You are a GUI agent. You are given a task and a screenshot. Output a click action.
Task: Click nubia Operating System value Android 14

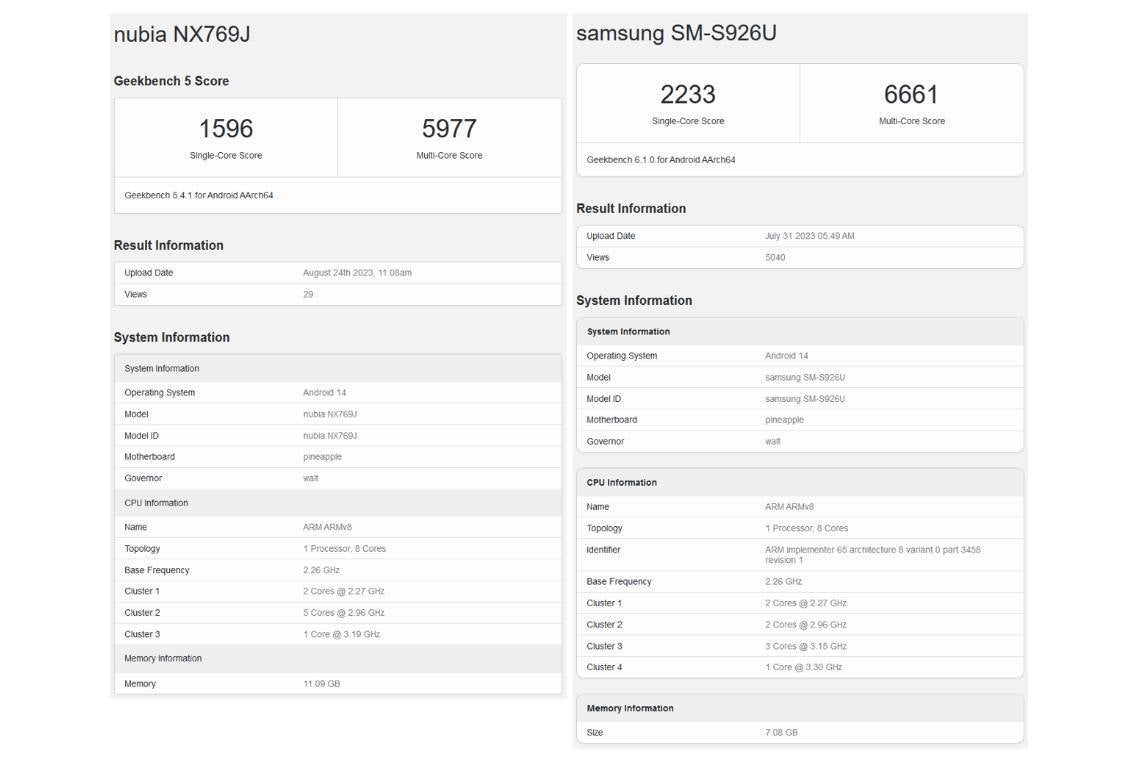point(324,393)
